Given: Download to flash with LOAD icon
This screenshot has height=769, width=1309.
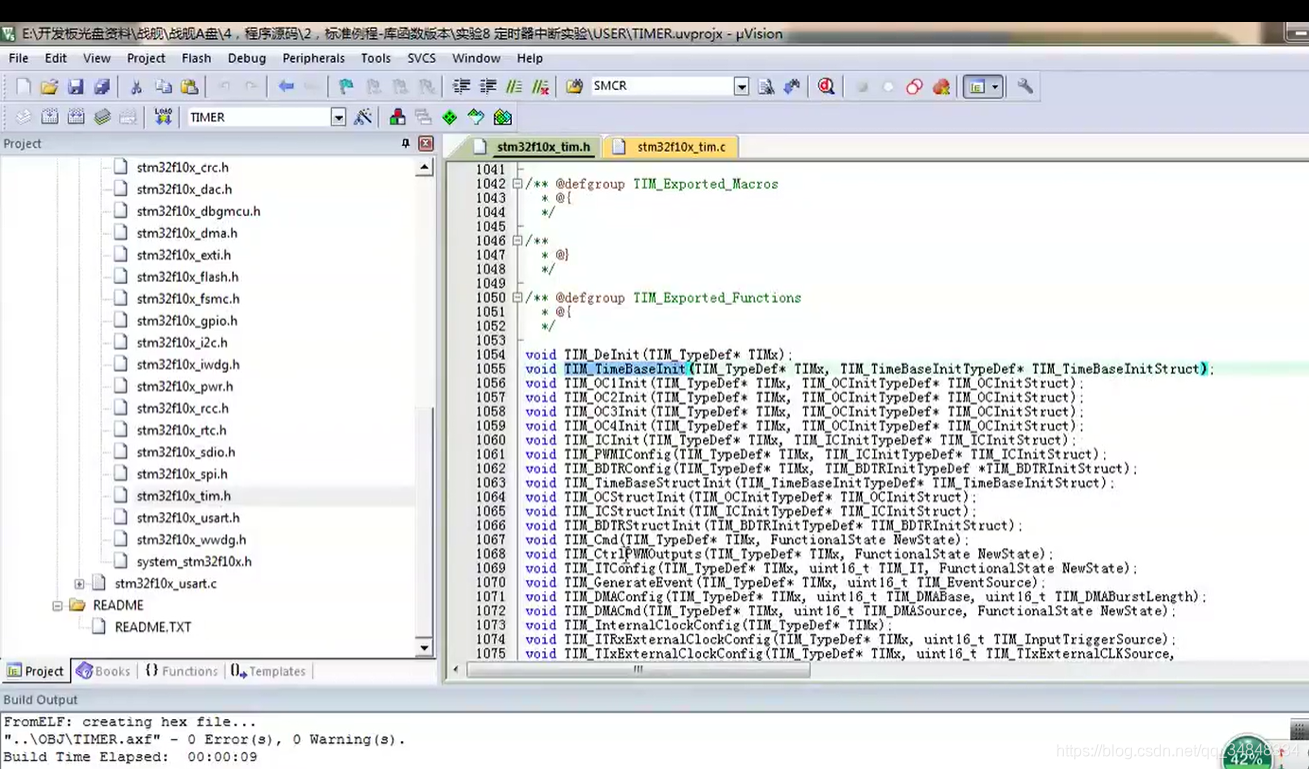Looking at the screenshot, I should tap(163, 117).
